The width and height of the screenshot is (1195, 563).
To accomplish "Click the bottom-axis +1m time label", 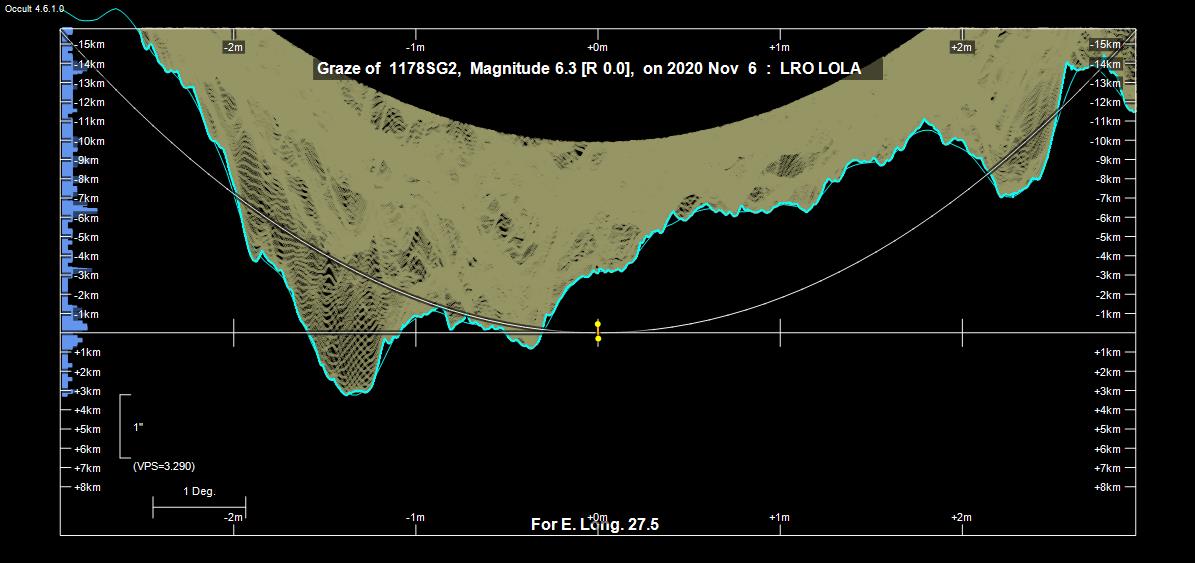I will [779, 517].
